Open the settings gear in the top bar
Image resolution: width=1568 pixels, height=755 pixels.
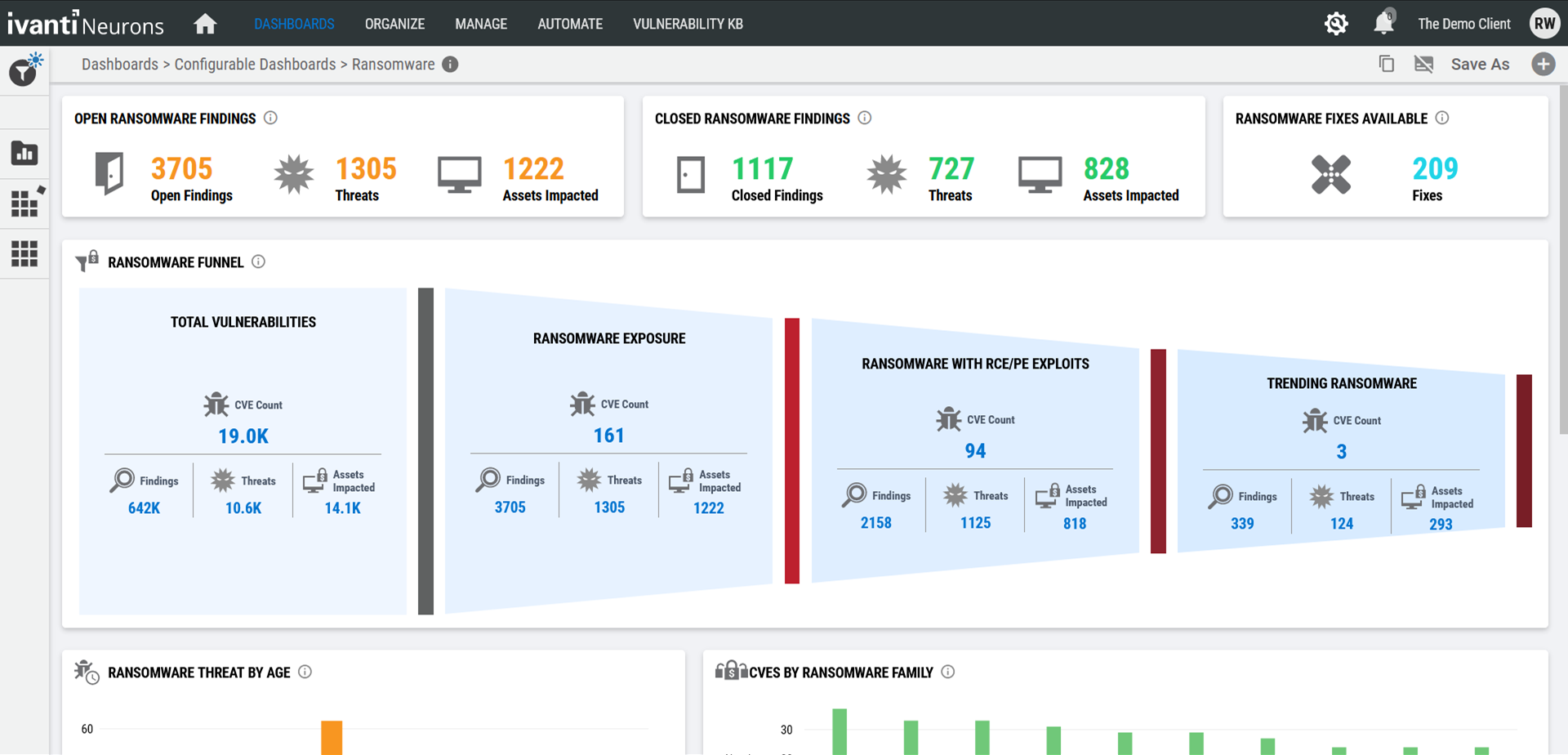(1336, 24)
